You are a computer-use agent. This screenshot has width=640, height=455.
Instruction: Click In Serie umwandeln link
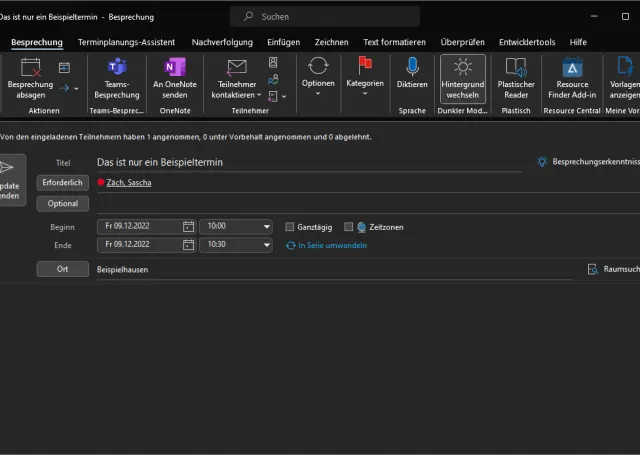327,245
